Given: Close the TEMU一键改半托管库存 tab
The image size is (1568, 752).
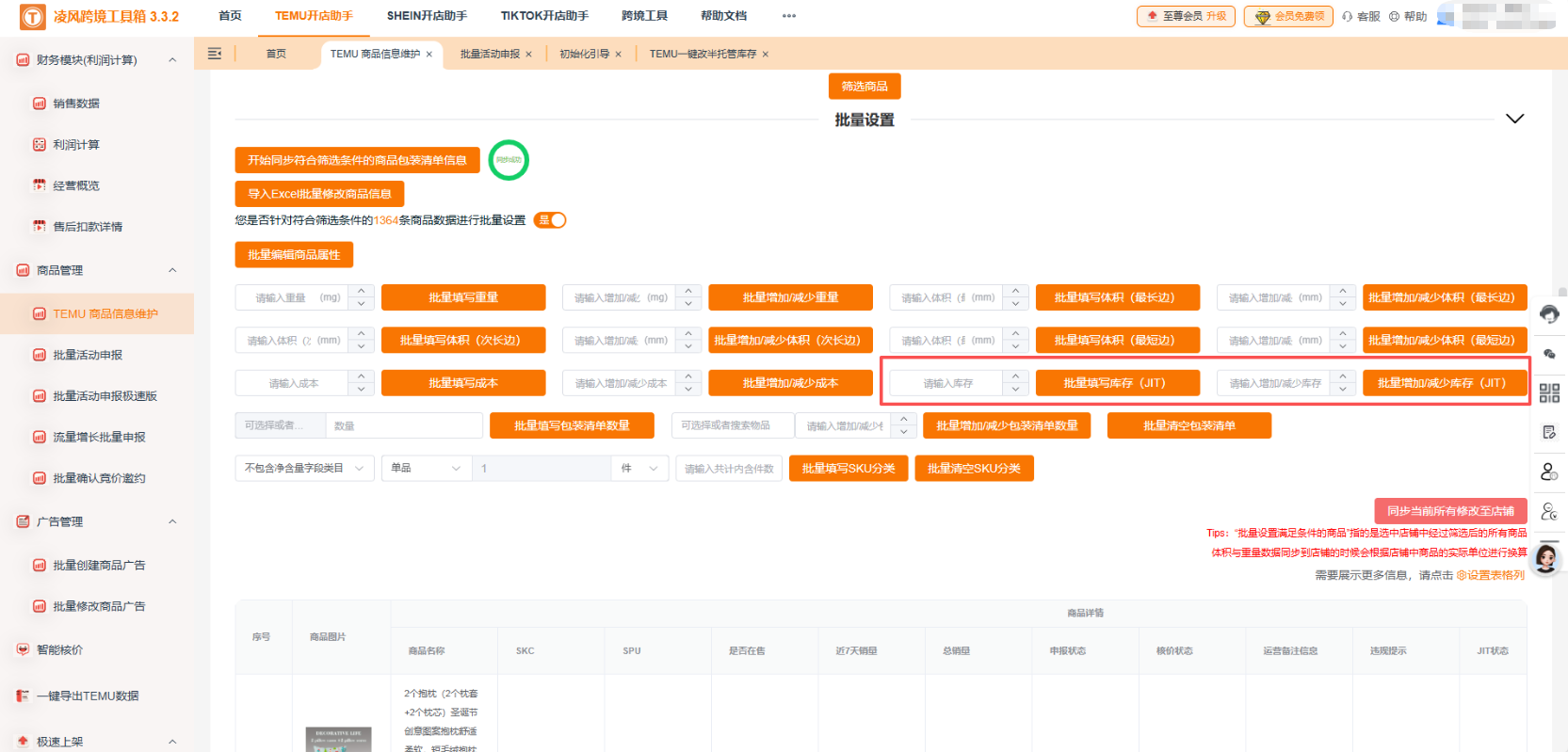Looking at the screenshot, I should tap(766, 55).
